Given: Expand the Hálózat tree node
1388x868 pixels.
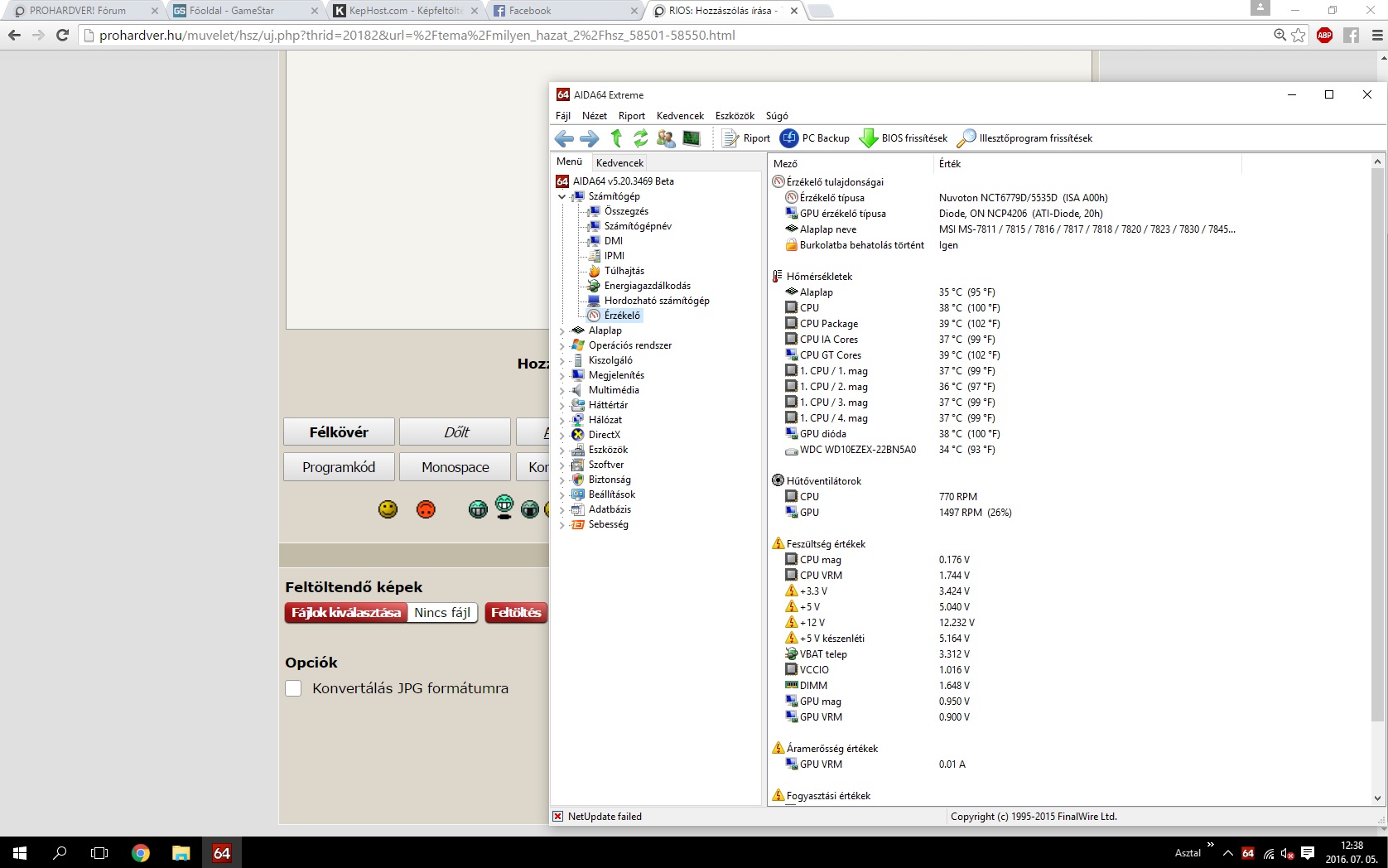Looking at the screenshot, I should [562, 421].
